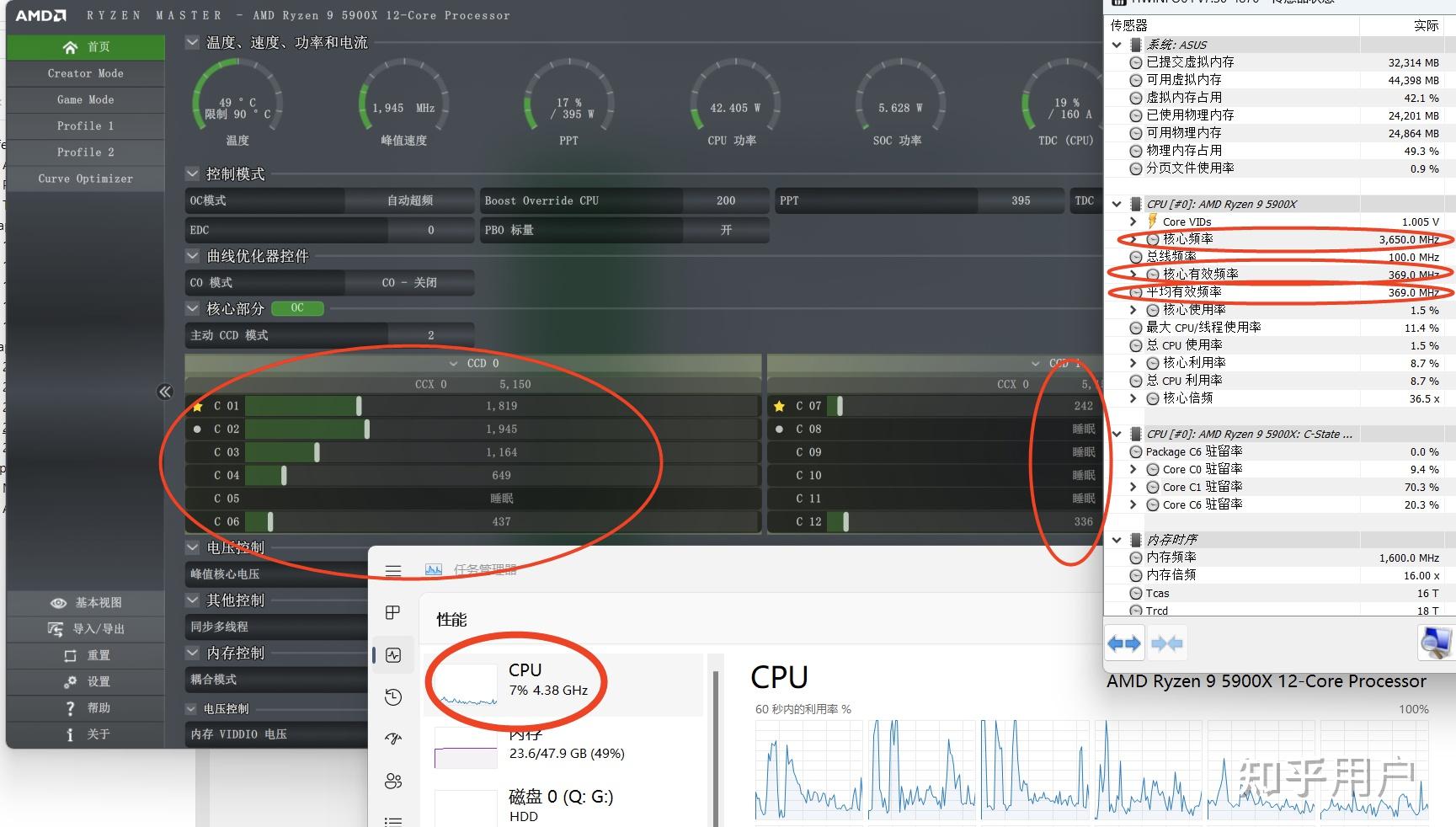Click the dot marker on core C 02

pyautogui.click(x=197, y=429)
